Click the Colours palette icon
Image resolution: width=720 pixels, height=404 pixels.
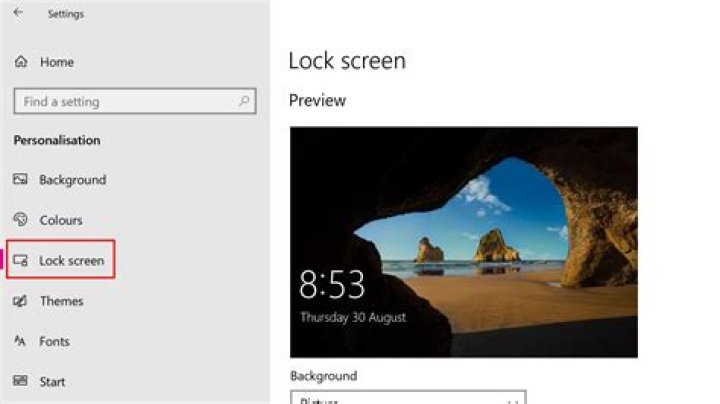(21, 220)
